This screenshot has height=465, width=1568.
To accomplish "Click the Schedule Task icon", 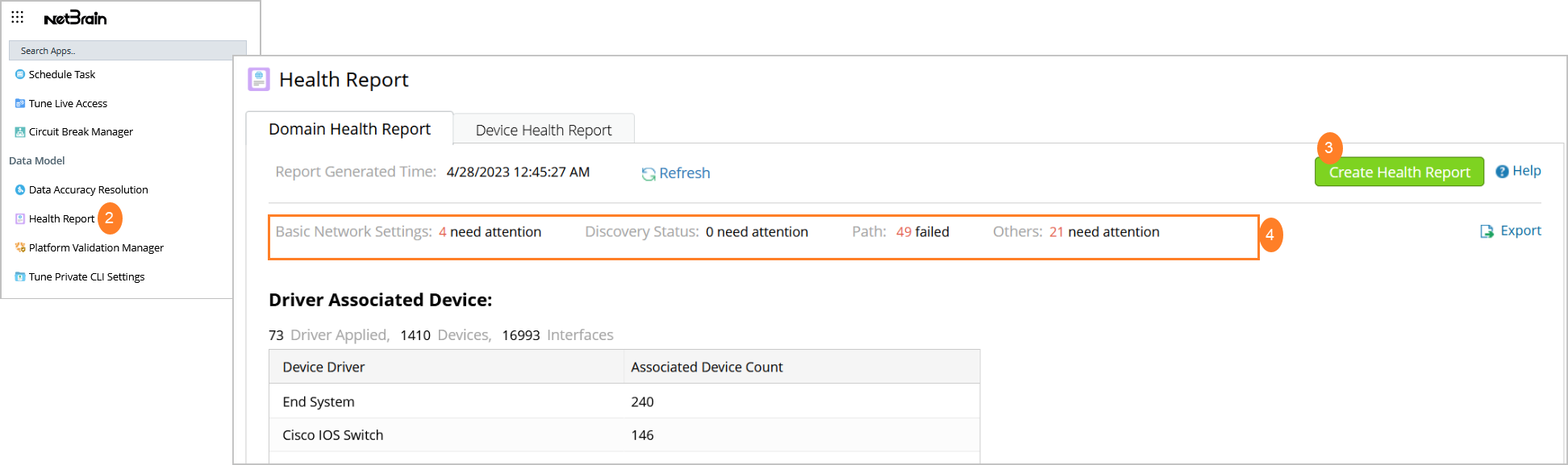I will click(x=20, y=74).
